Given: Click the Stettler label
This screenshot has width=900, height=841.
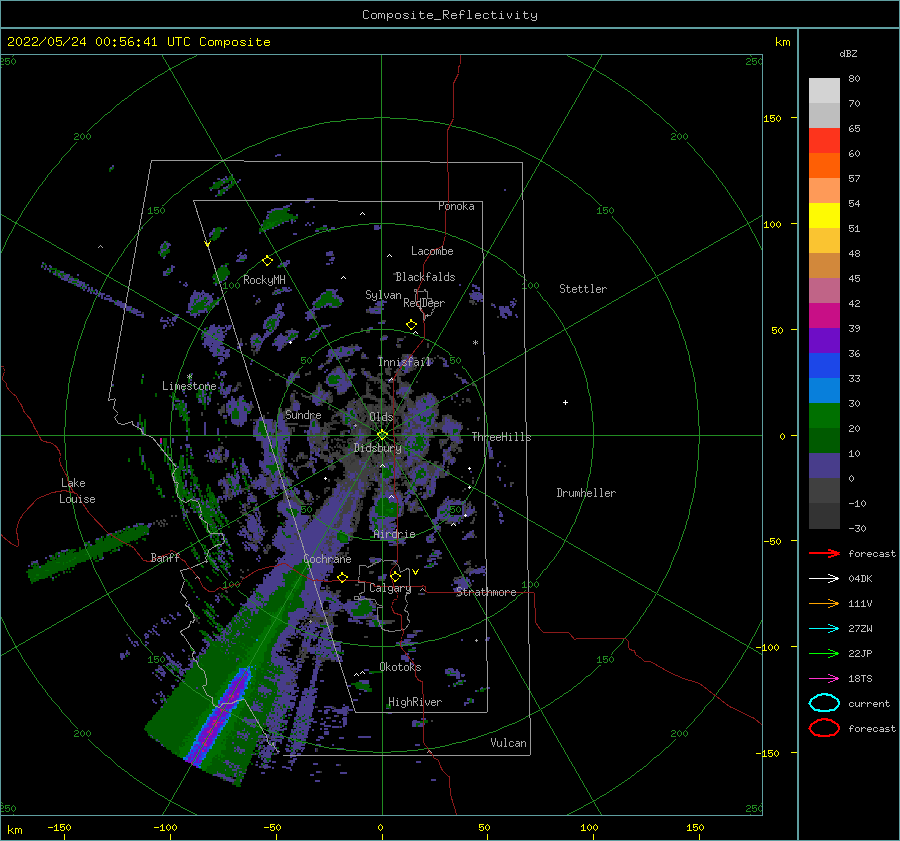Looking at the screenshot, I should pos(583,289).
